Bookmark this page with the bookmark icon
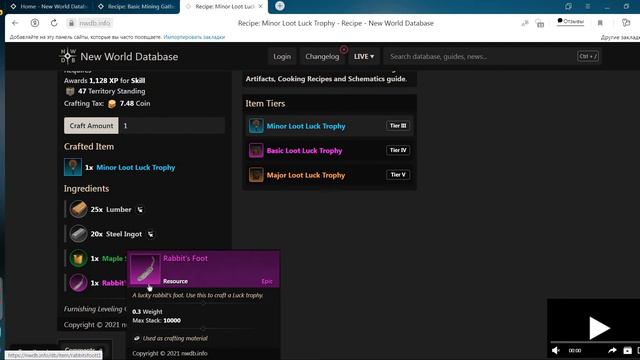This screenshot has height=360, width=640. 600,23
